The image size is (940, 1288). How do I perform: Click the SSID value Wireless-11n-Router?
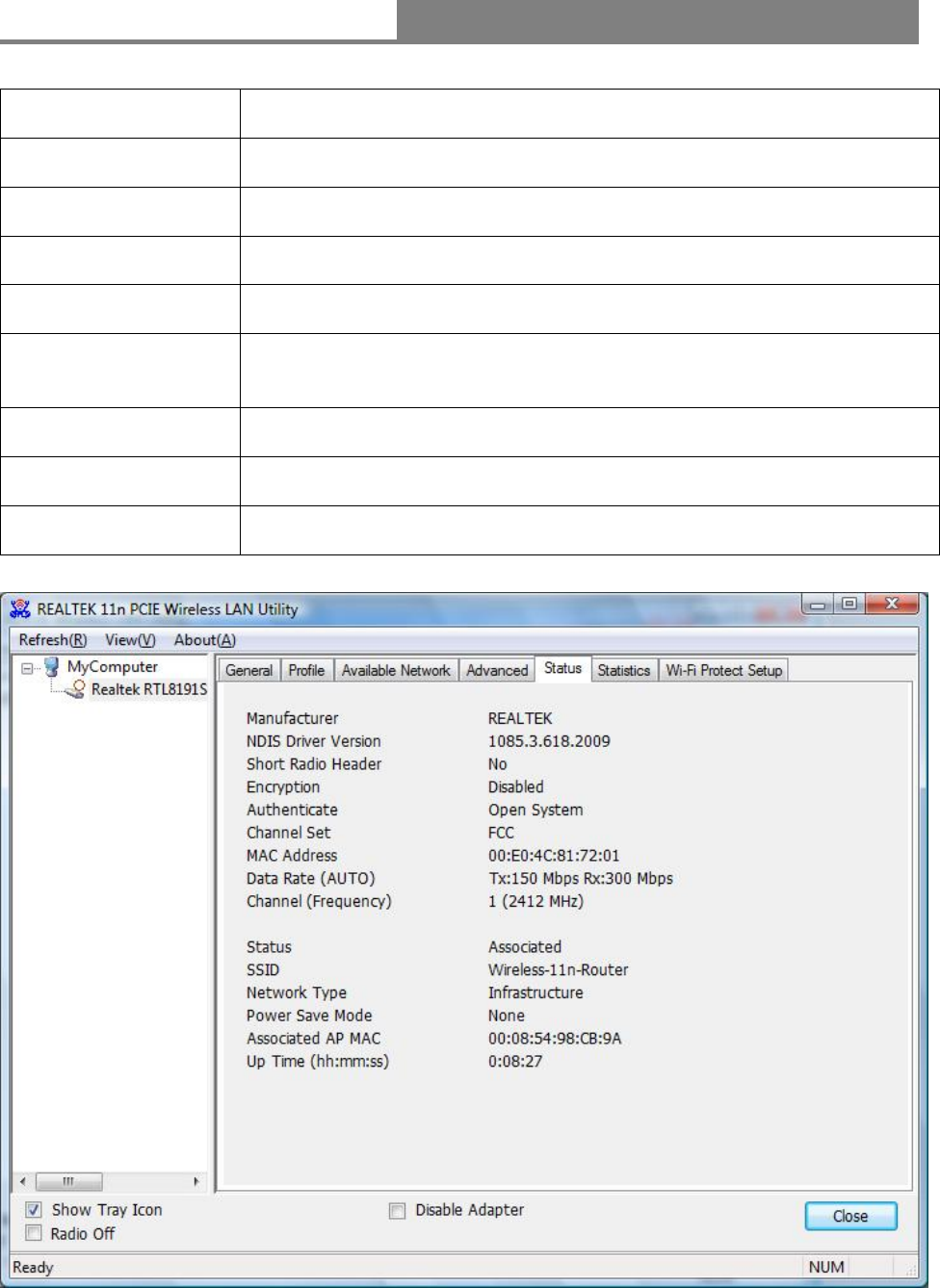coord(558,970)
